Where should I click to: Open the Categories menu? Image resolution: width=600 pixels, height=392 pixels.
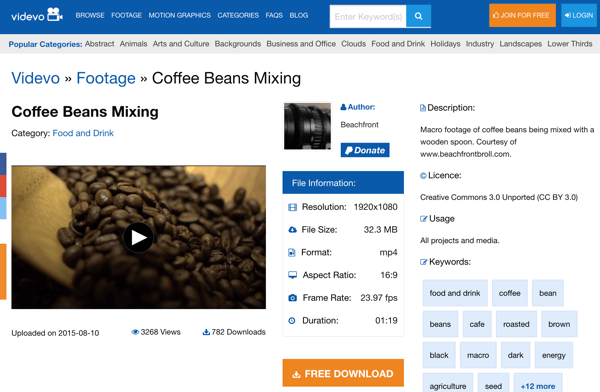(x=238, y=15)
